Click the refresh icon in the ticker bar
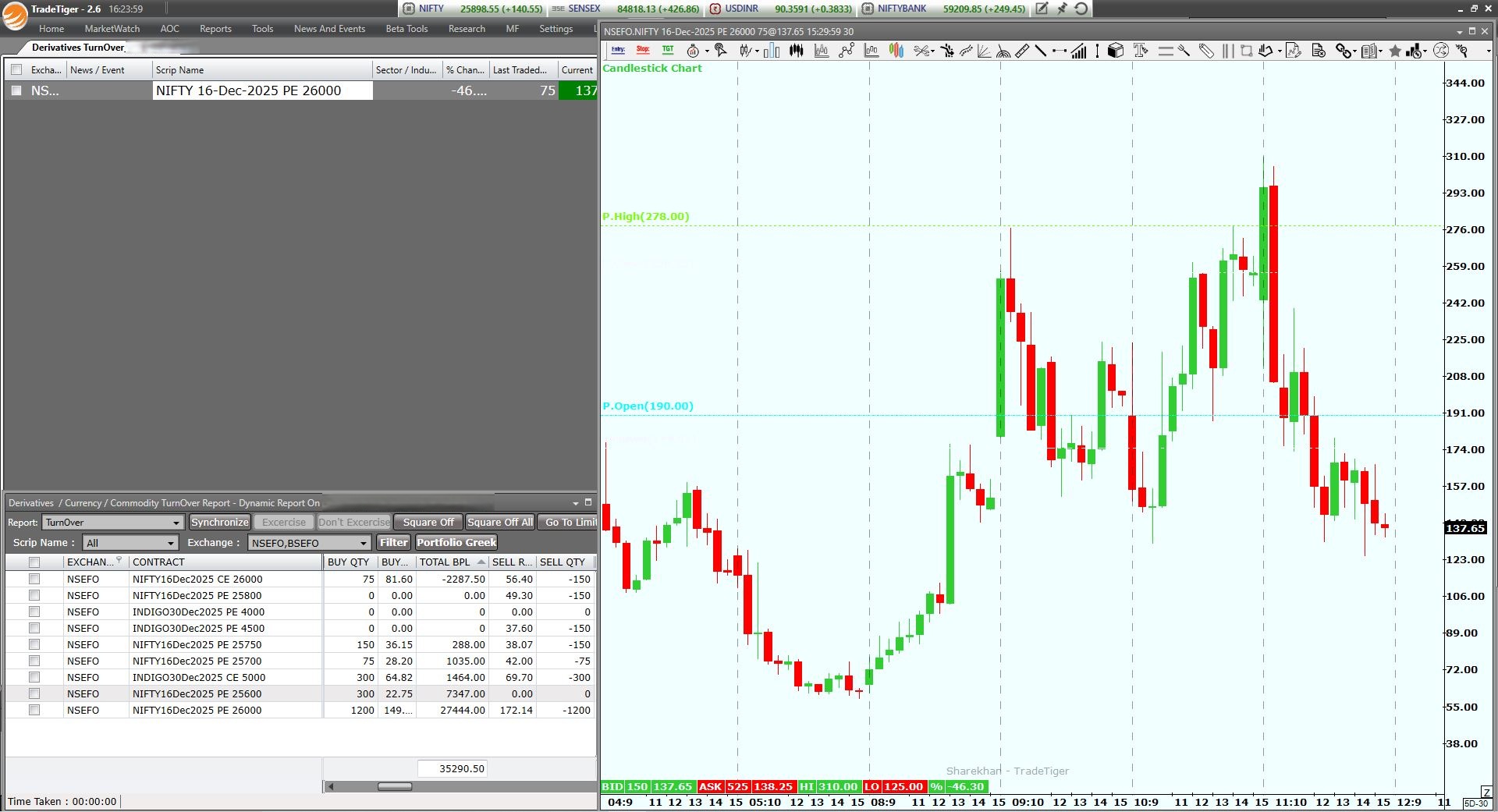The width and height of the screenshot is (1498, 812). click(x=1081, y=9)
